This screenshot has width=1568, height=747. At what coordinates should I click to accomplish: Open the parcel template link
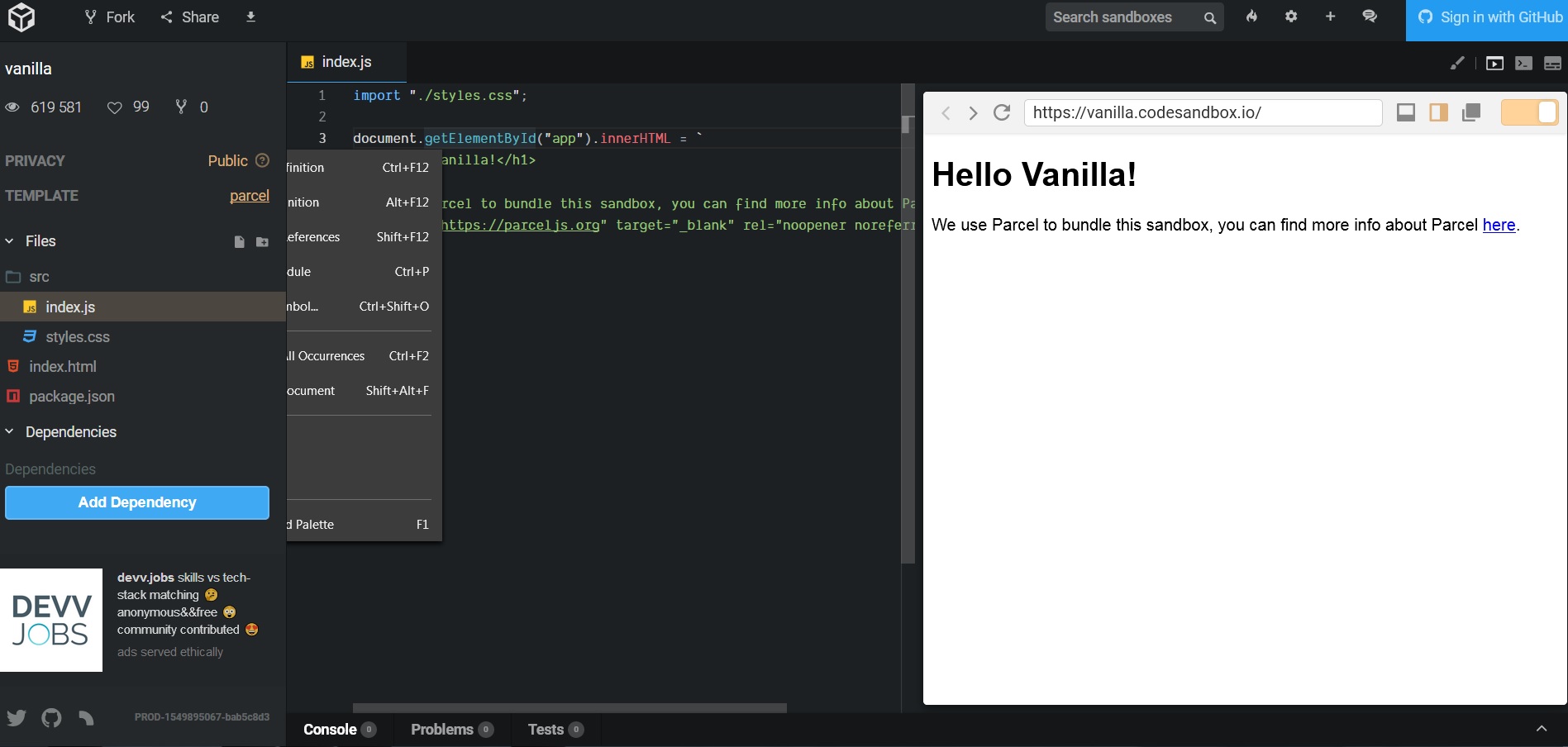[x=250, y=196]
